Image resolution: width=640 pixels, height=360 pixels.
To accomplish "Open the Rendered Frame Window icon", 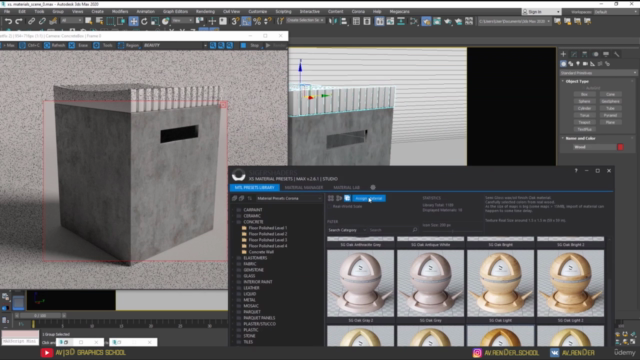I will (x=437, y=21).
